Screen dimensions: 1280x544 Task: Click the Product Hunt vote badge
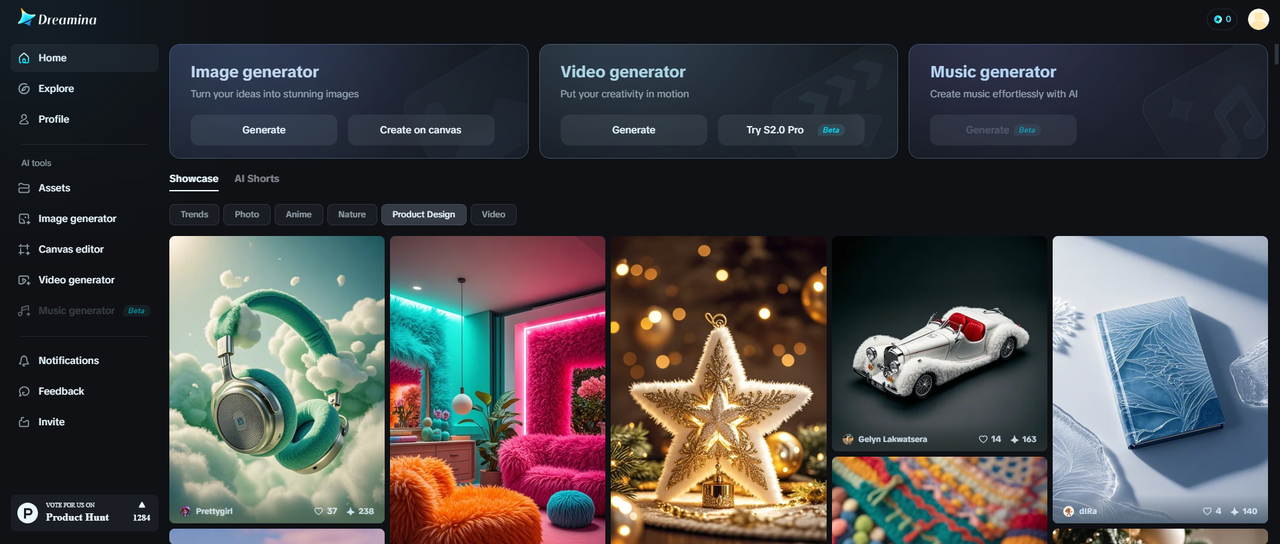[84, 512]
